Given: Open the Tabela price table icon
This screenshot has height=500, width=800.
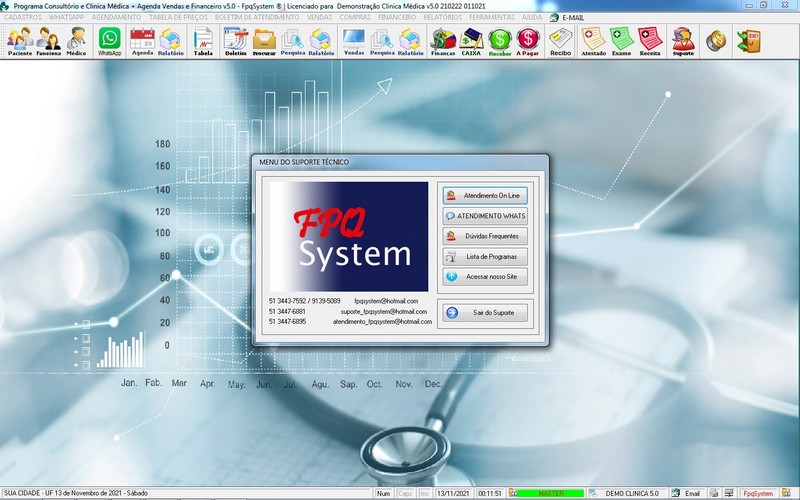Looking at the screenshot, I should (x=203, y=41).
